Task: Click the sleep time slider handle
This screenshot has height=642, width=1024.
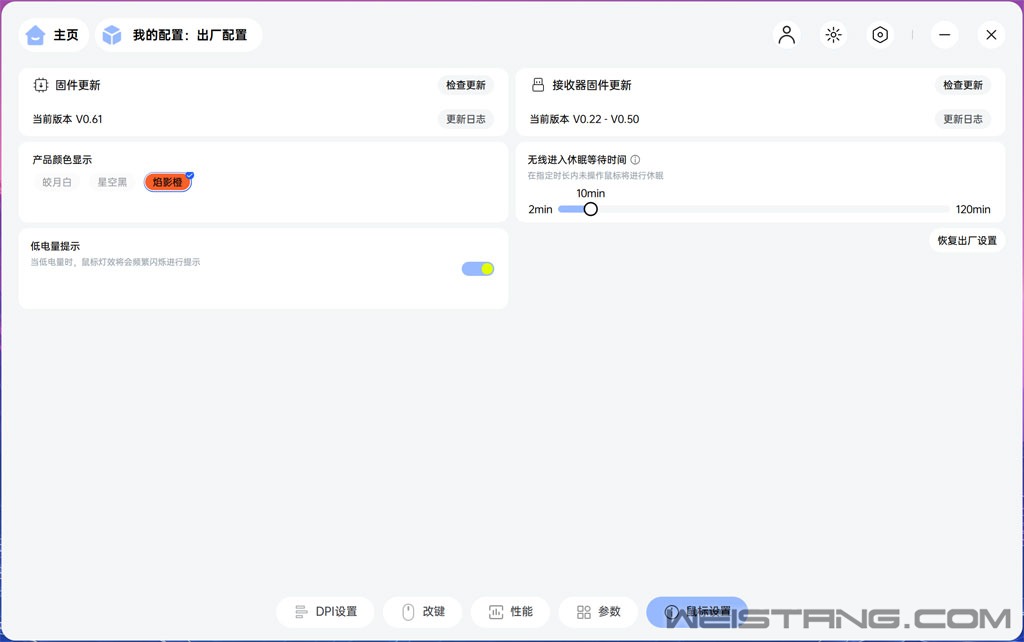Action: point(590,209)
